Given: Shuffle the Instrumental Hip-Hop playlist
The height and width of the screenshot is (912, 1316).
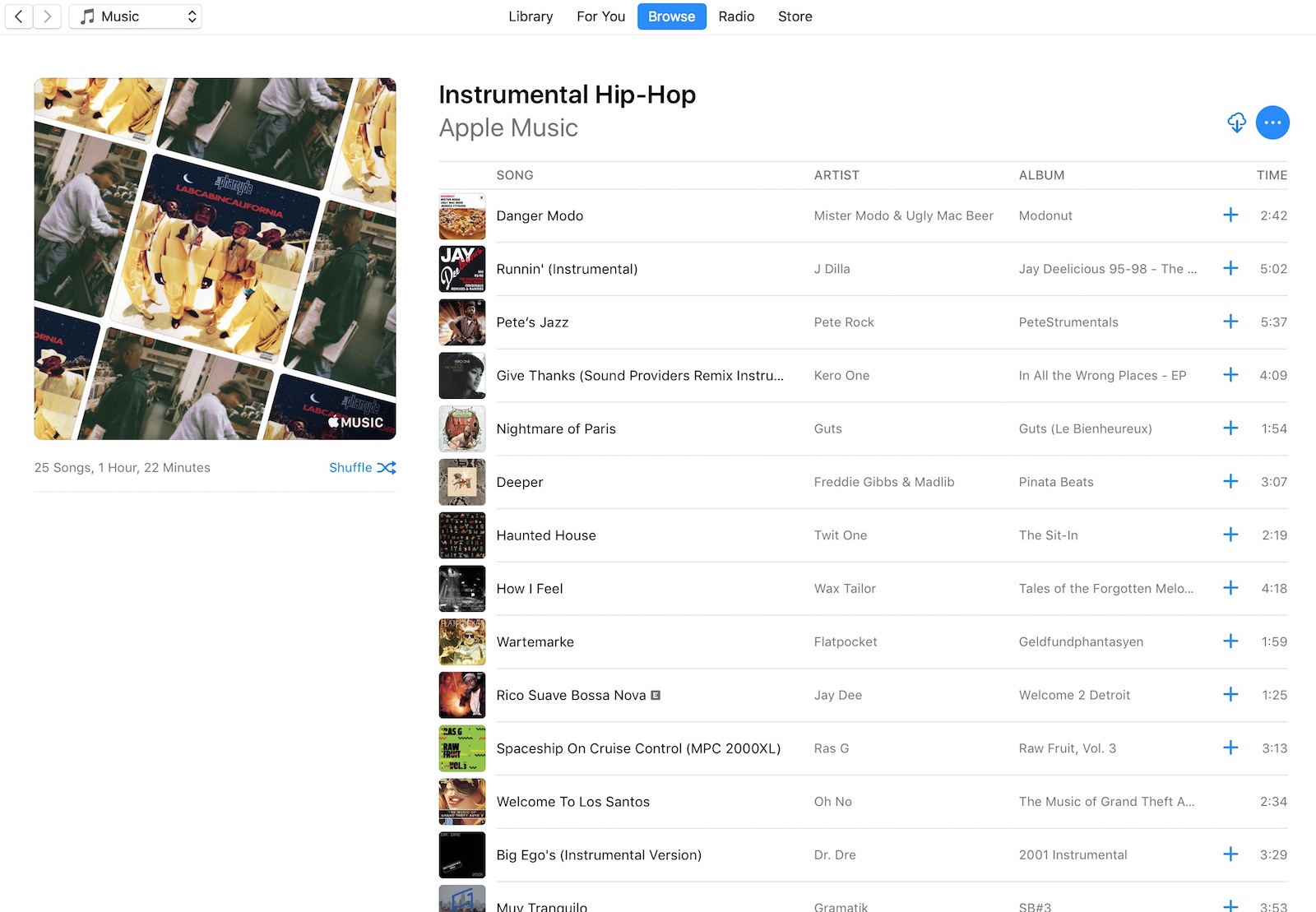Looking at the screenshot, I should point(363,467).
